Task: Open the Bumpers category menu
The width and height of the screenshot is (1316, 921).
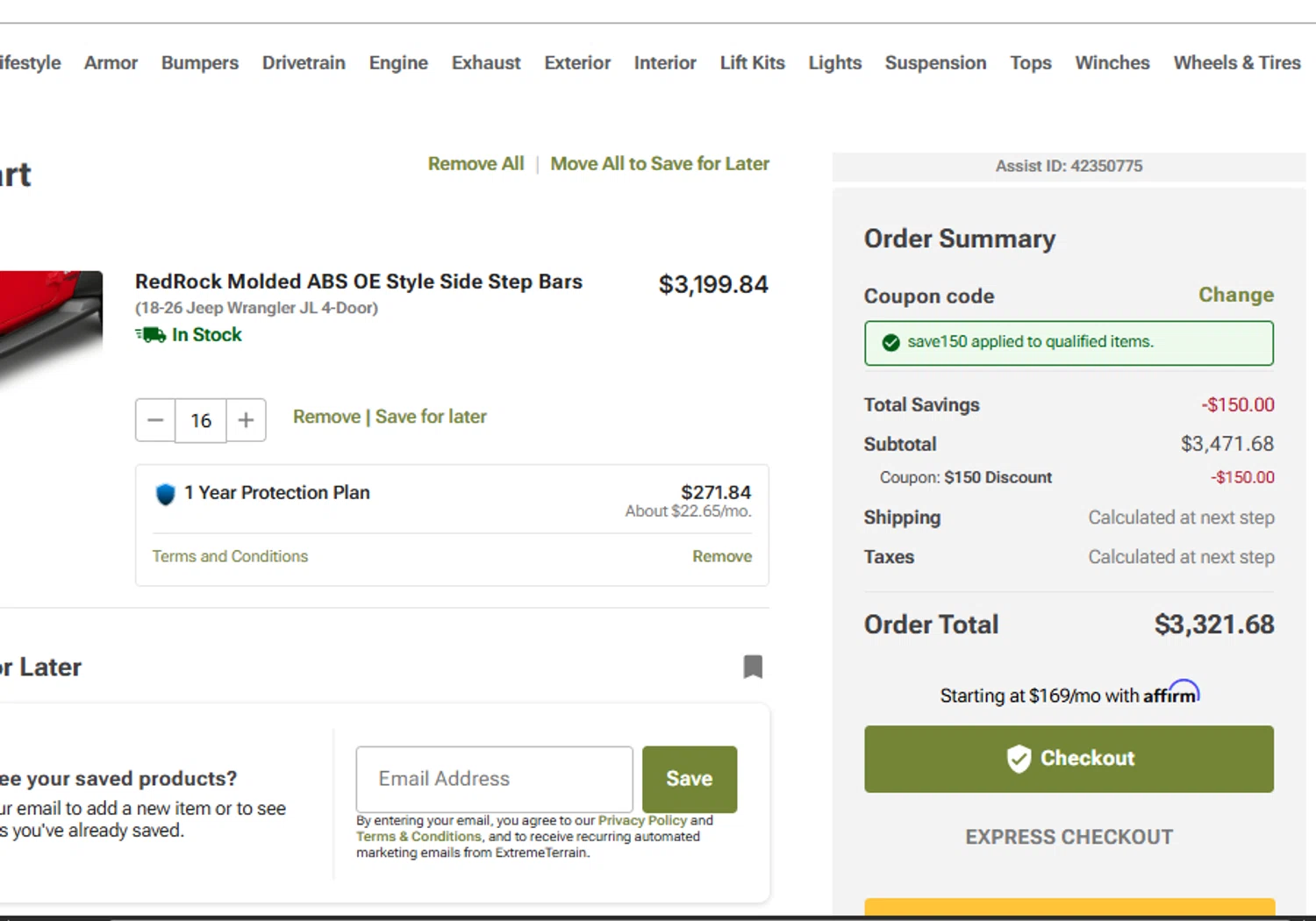Action: point(200,63)
